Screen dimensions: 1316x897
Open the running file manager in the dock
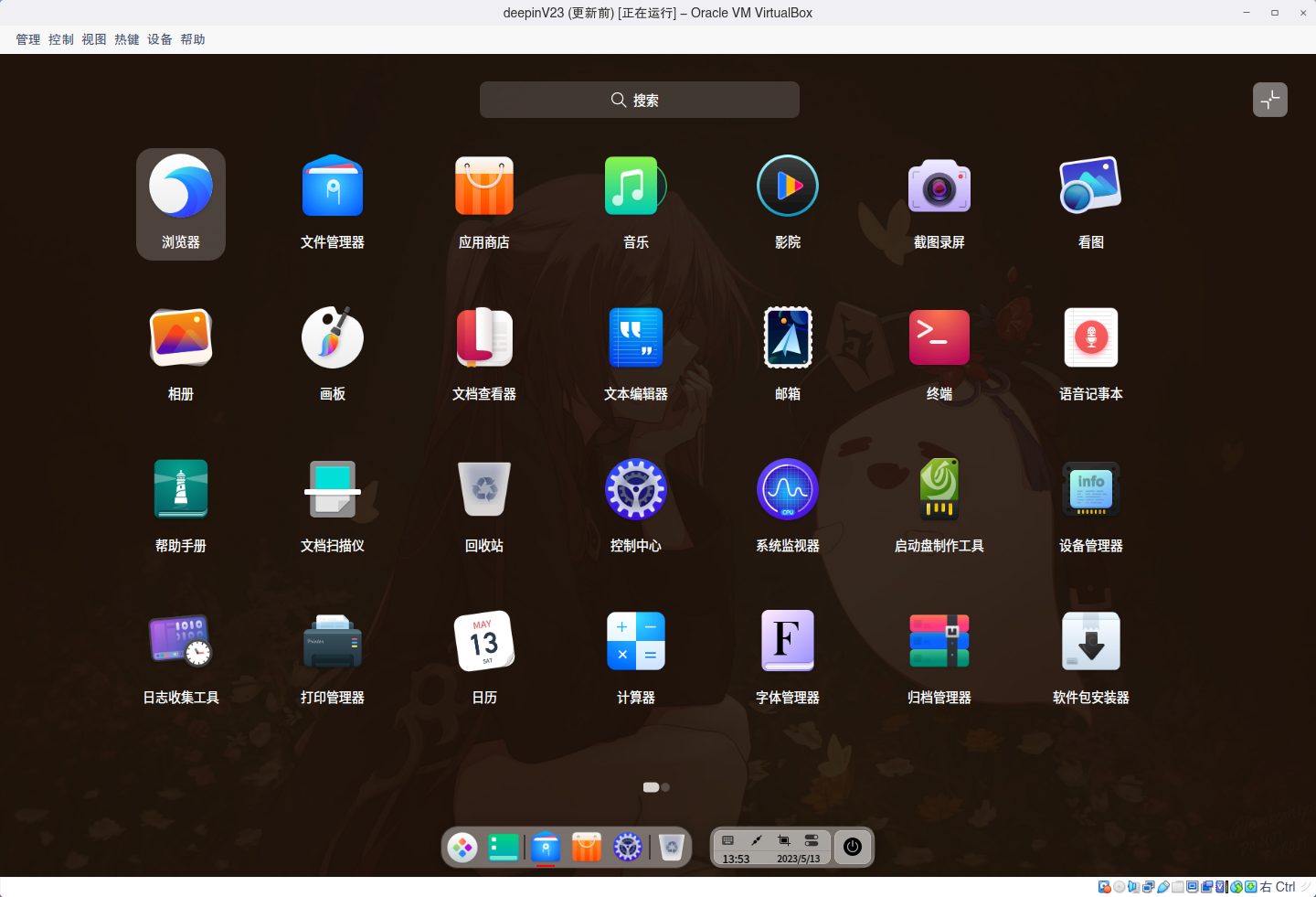click(x=546, y=848)
